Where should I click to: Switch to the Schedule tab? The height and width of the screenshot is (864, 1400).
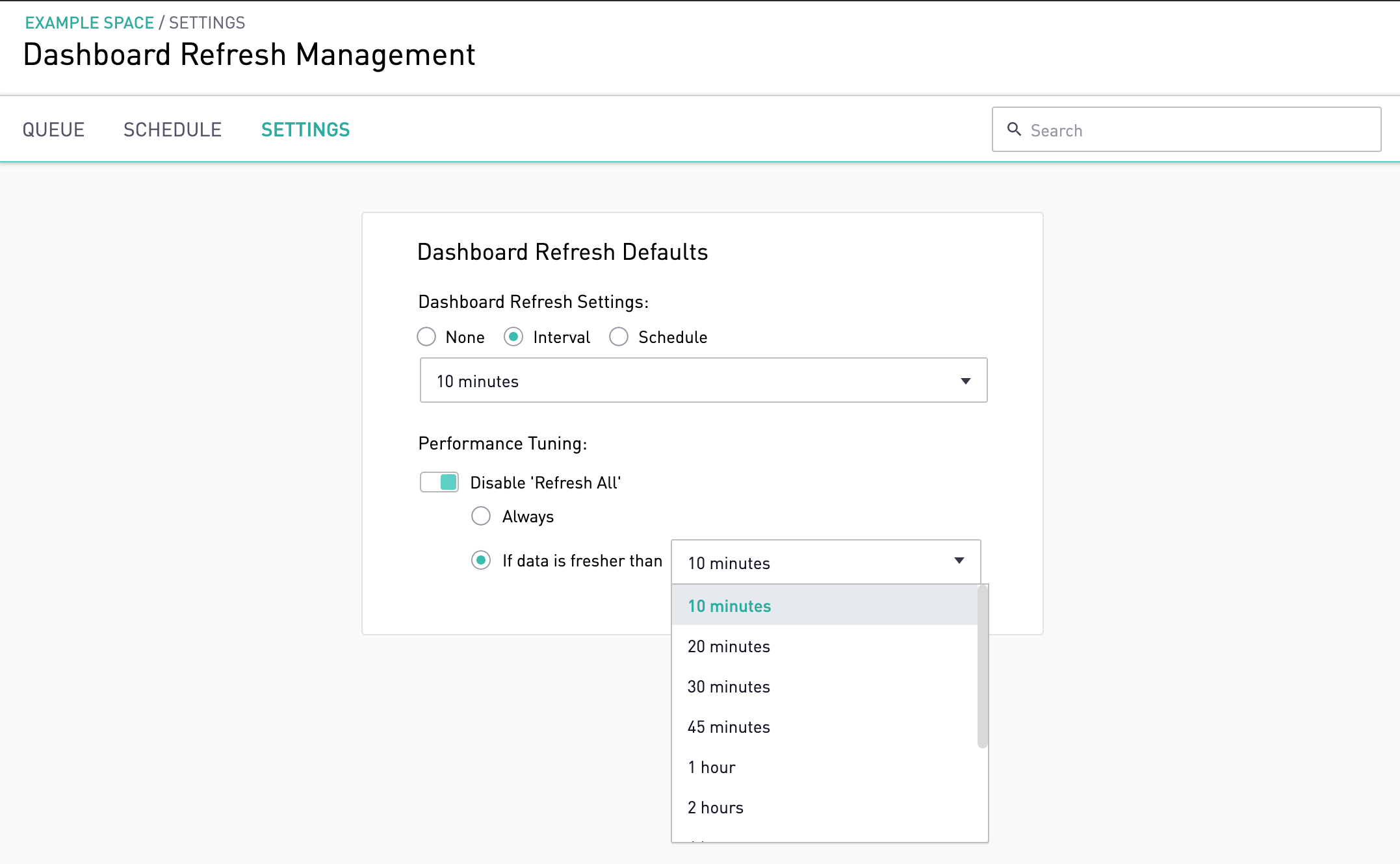click(172, 129)
